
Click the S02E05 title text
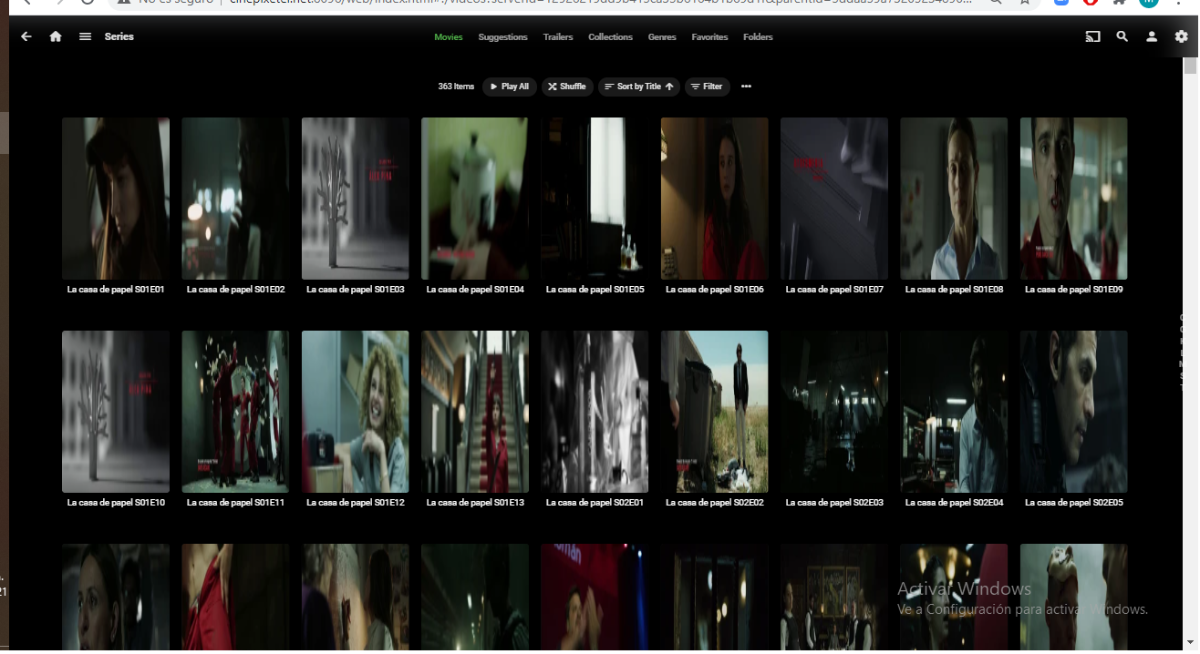click(1074, 503)
